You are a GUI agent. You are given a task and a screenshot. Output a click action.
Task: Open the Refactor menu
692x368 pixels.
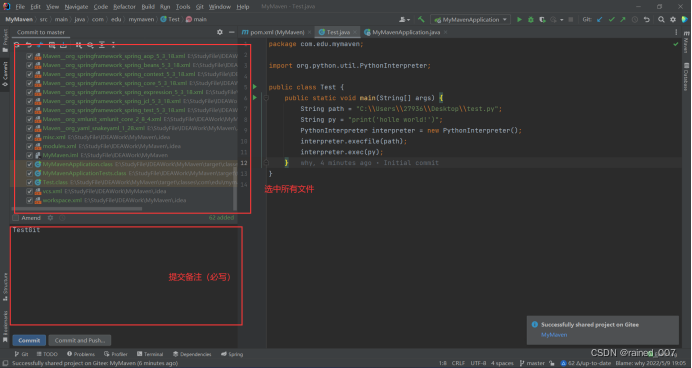[124, 7]
